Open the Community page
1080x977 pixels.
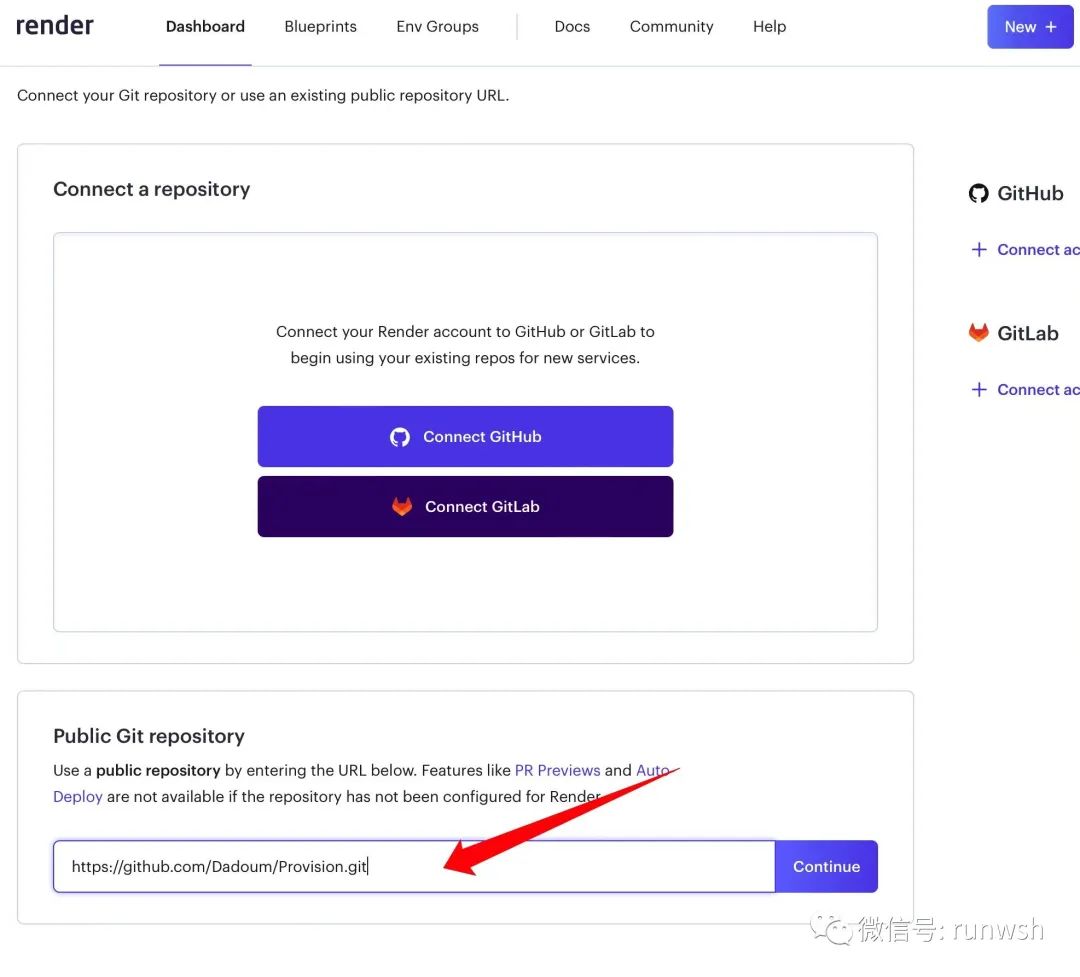pos(671,26)
